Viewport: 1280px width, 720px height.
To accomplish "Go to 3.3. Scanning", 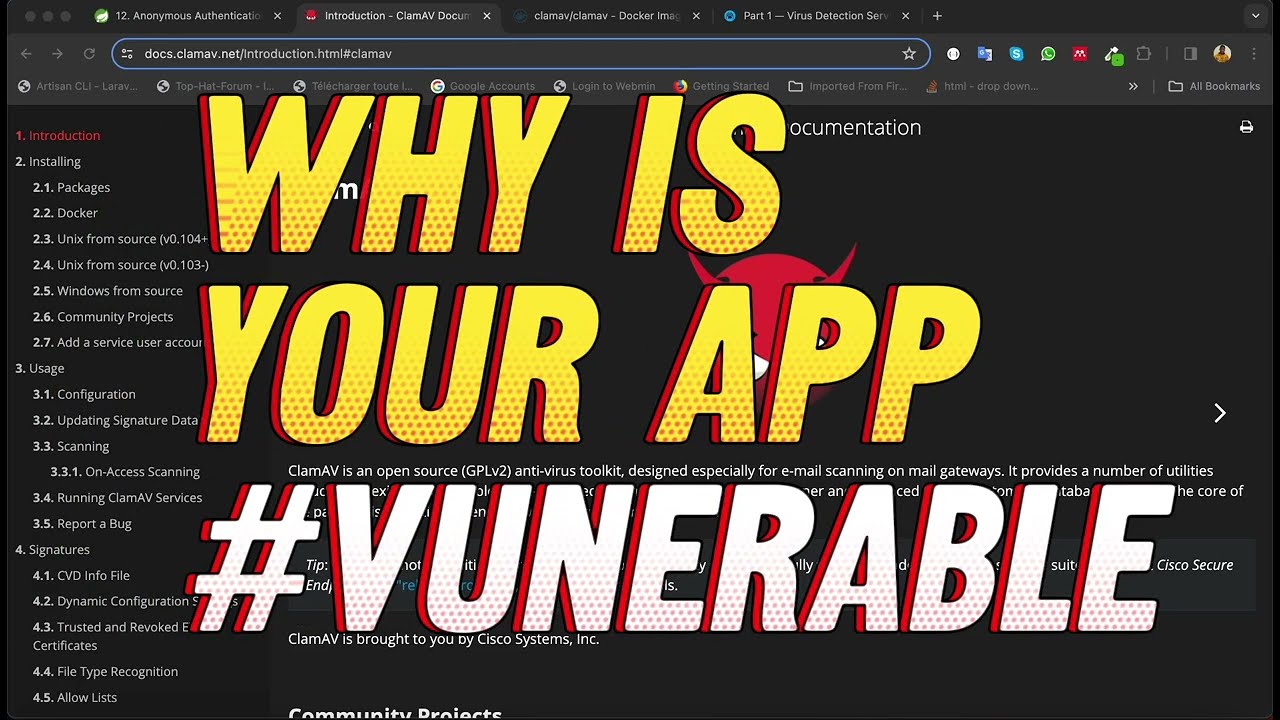I will [71, 446].
